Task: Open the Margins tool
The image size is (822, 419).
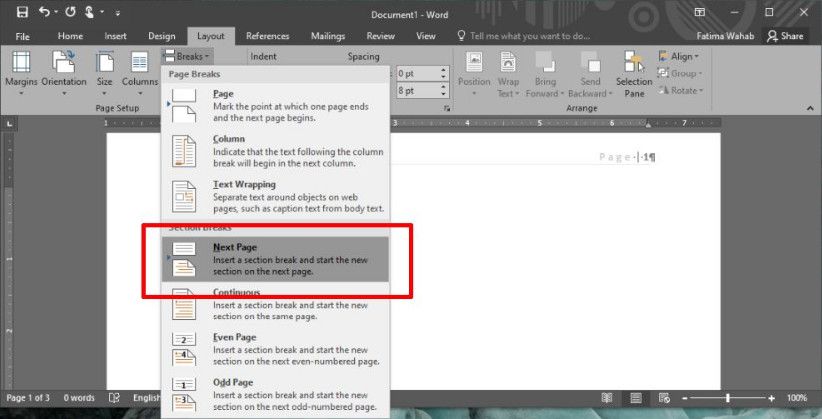Action: pos(21,70)
